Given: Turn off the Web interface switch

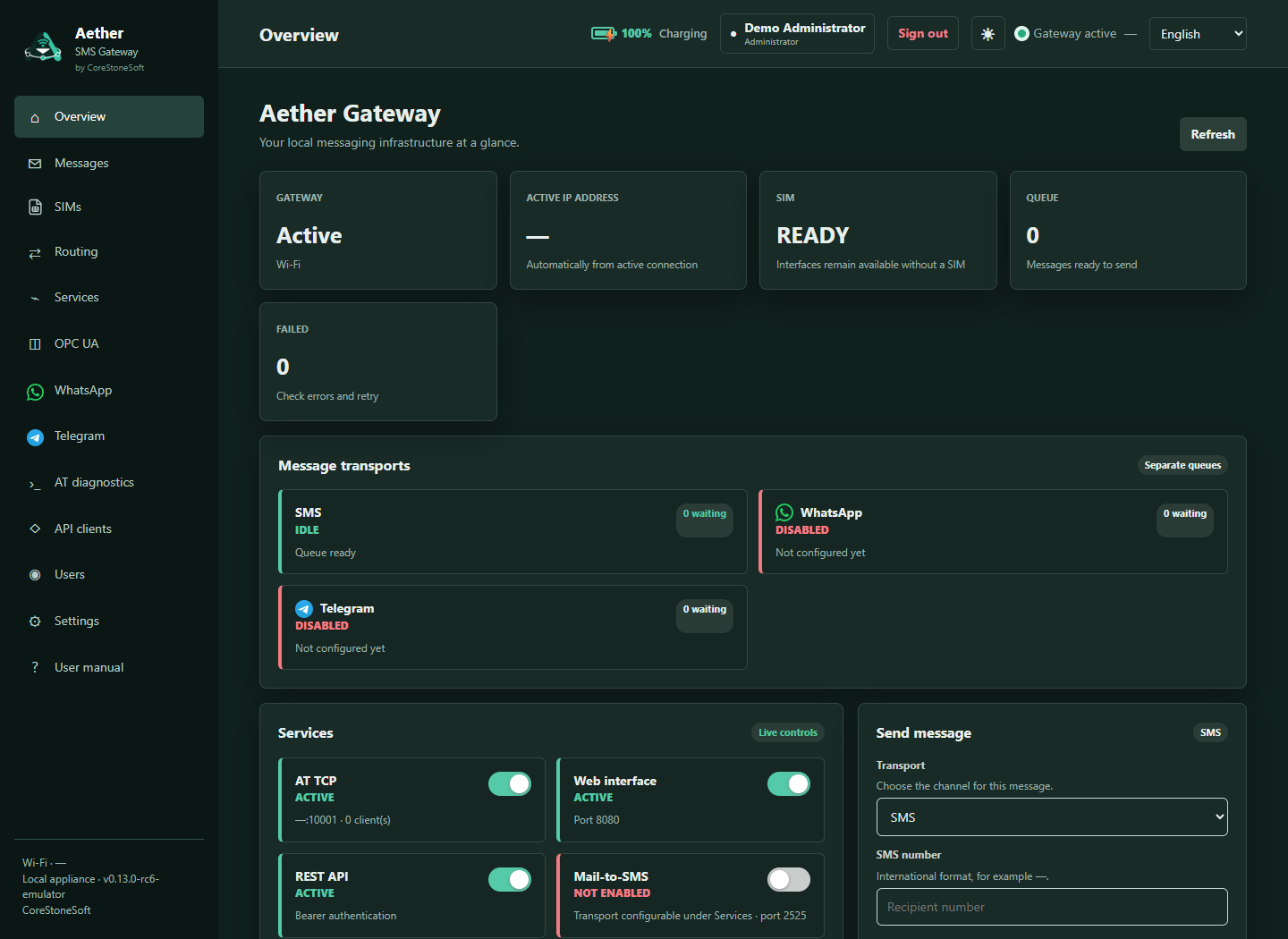Looking at the screenshot, I should [789, 784].
